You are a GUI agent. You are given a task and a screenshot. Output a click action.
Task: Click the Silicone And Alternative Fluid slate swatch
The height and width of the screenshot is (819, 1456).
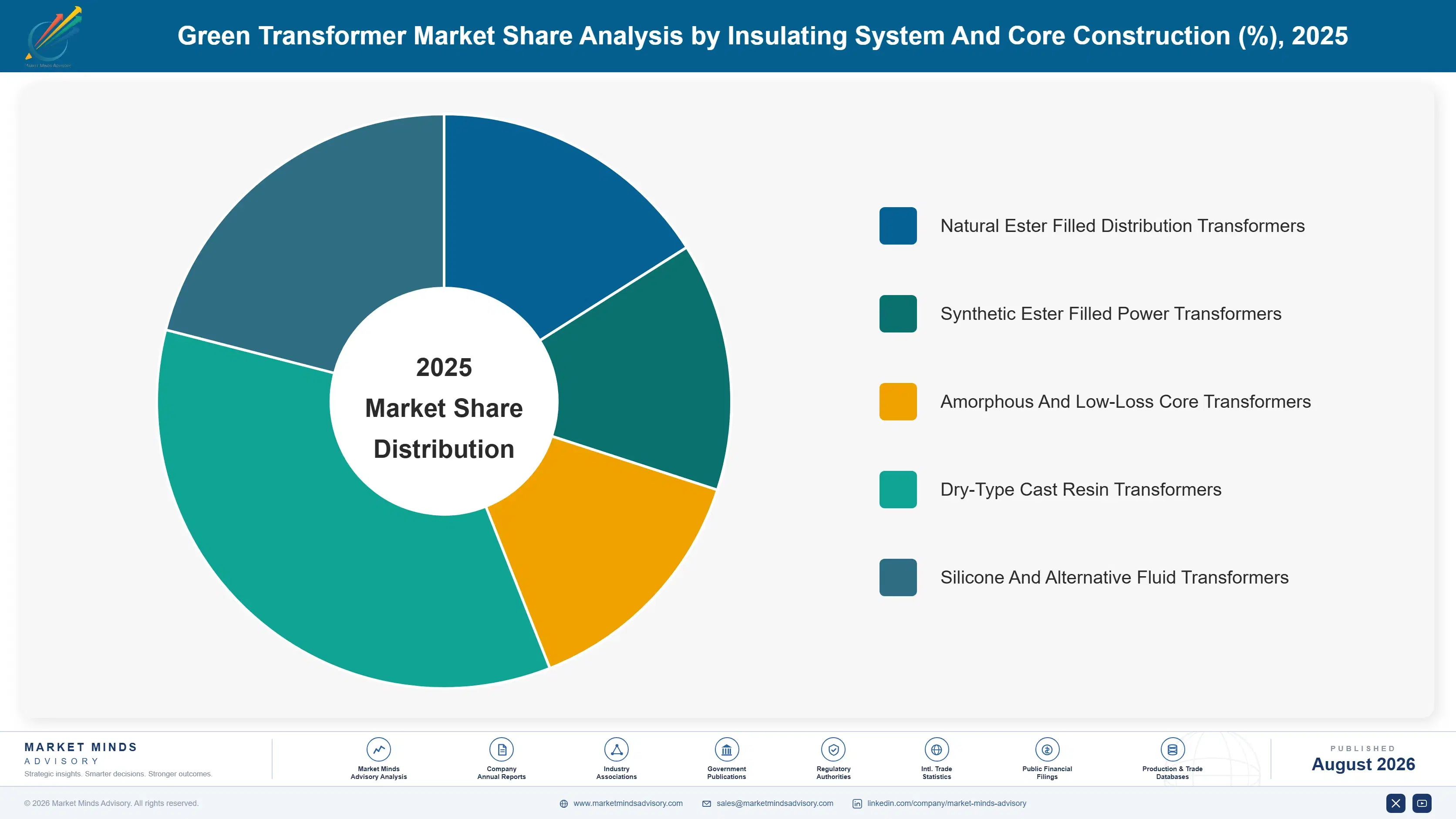[898, 577]
